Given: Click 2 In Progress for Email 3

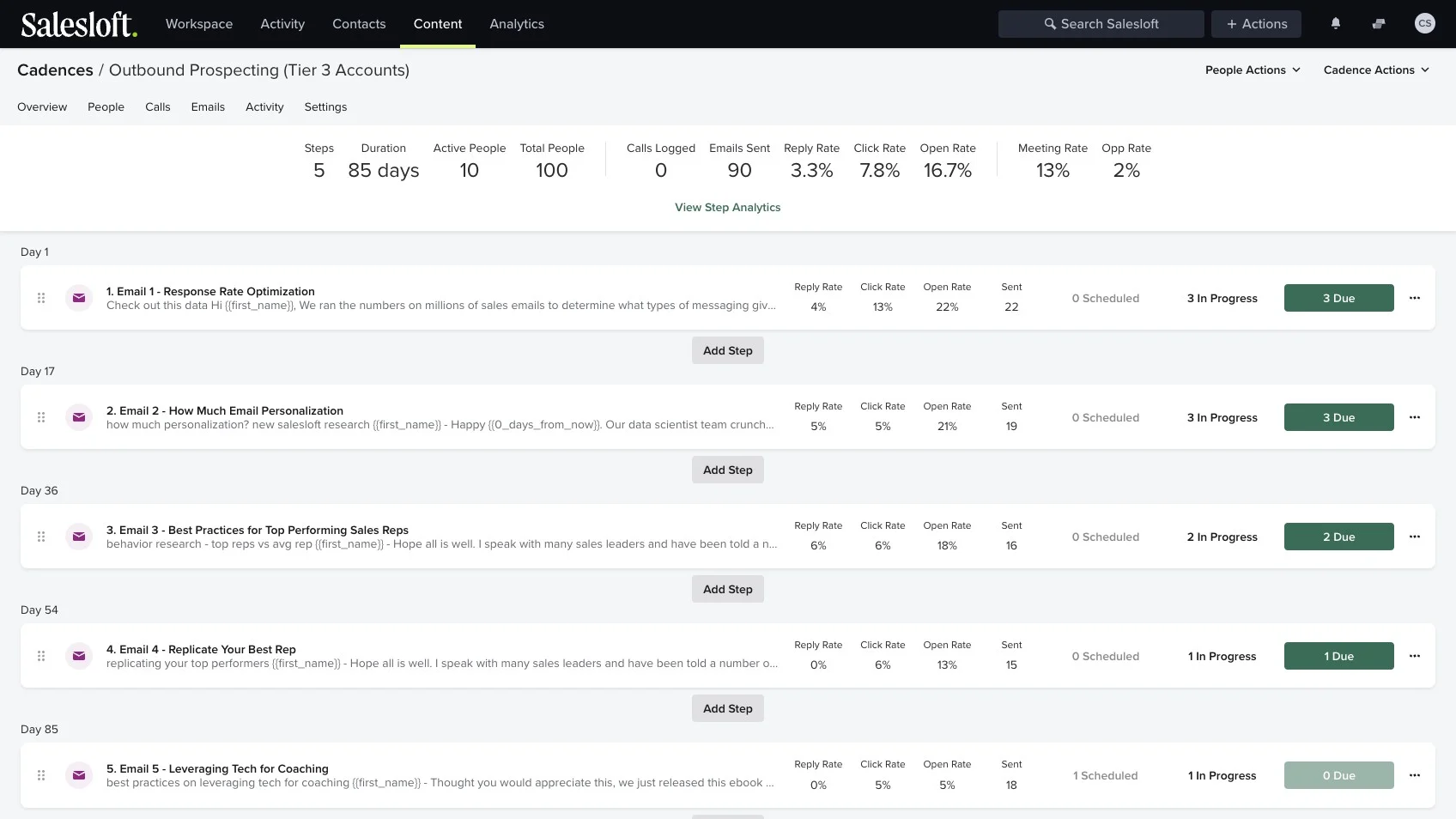Looking at the screenshot, I should [x=1222, y=537].
